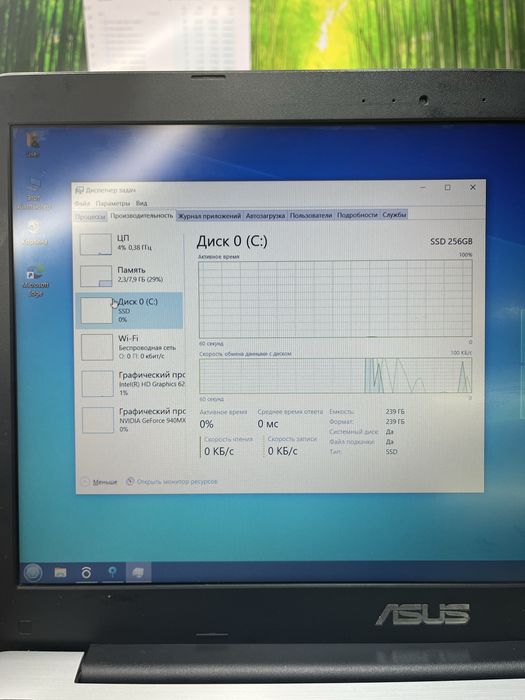Click the Емкость 239 ГБ value
525x700 pixels.
coord(395,412)
